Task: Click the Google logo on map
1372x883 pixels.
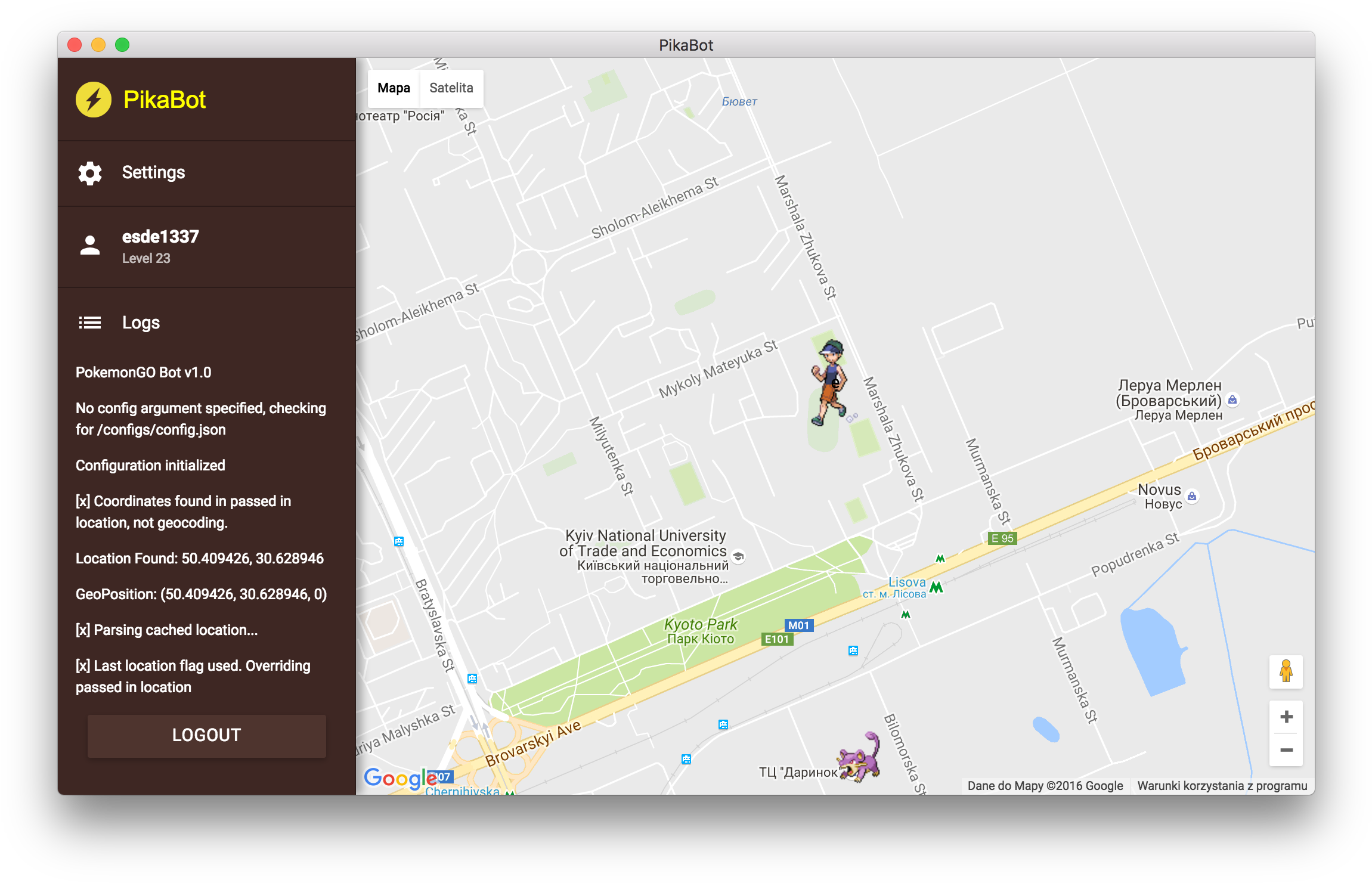Action: click(x=400, y=777)
